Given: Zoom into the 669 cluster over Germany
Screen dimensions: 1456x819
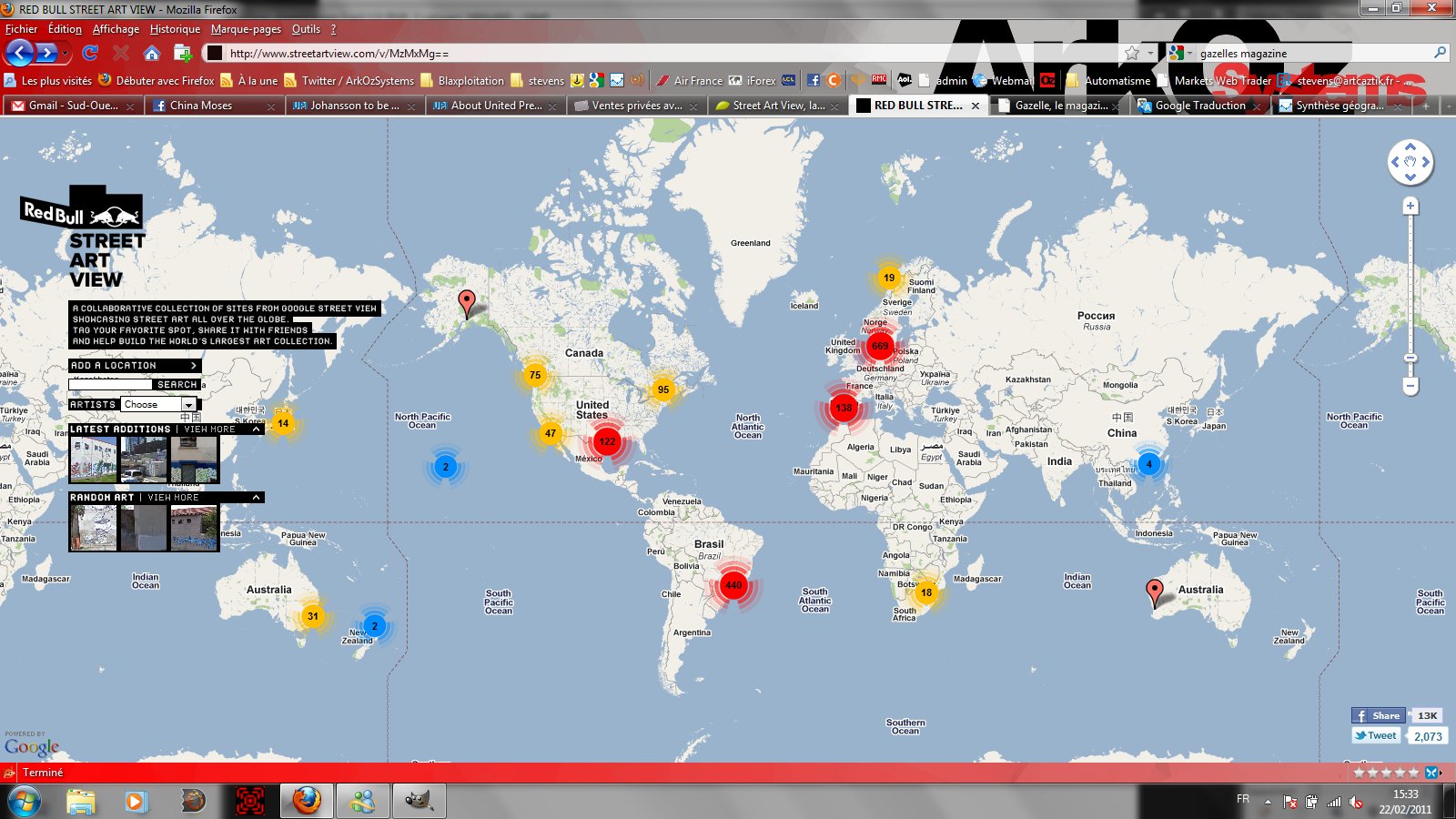Looking at the screenshot, I should [x=880, y=346].
